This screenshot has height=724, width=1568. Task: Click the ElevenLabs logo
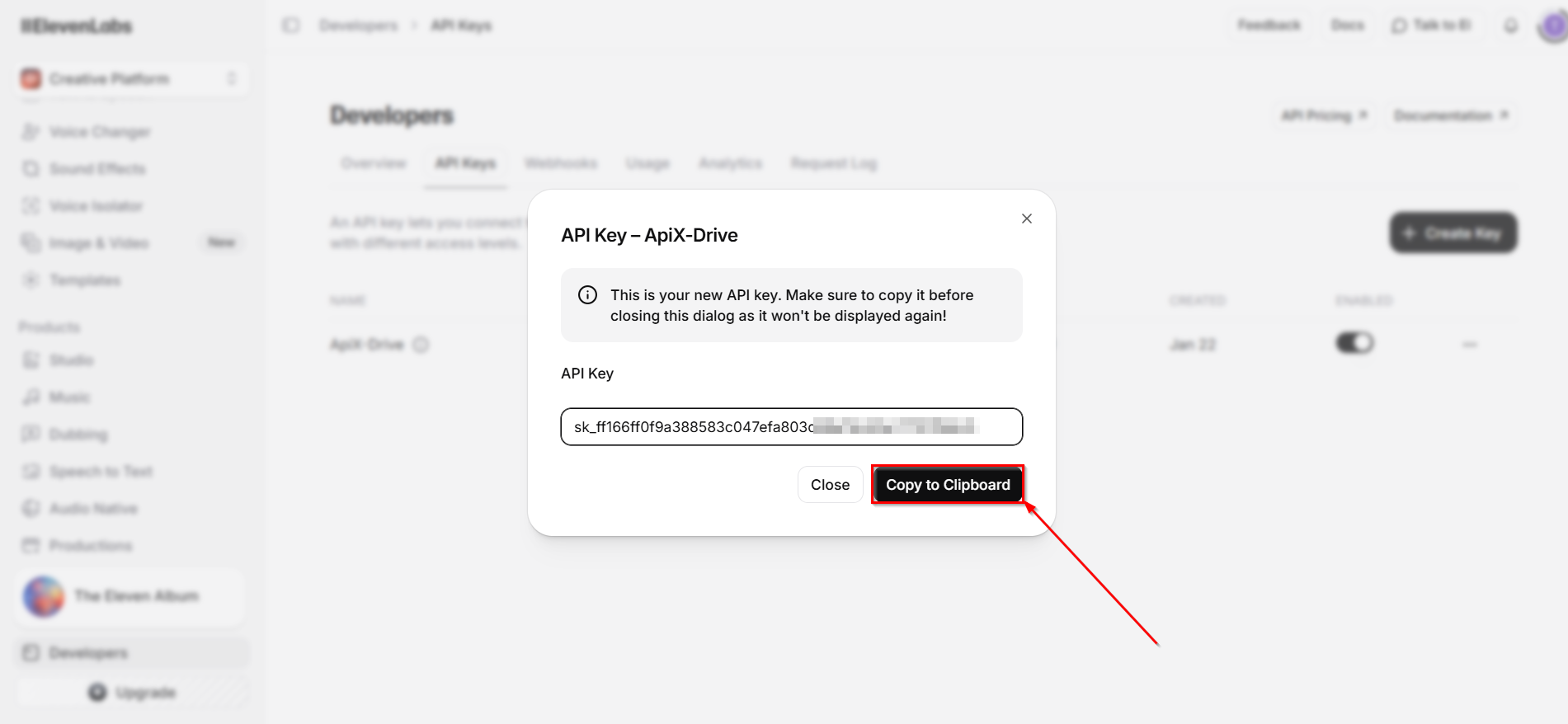point(76,26)
